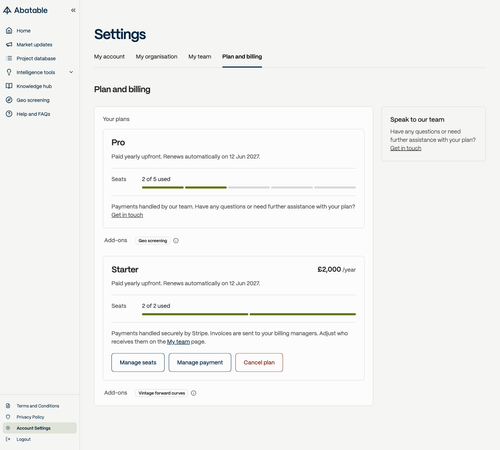The image size is (500, 450).
Task: Click the '2 of 2 used' seats text
Action: point(156,306)
